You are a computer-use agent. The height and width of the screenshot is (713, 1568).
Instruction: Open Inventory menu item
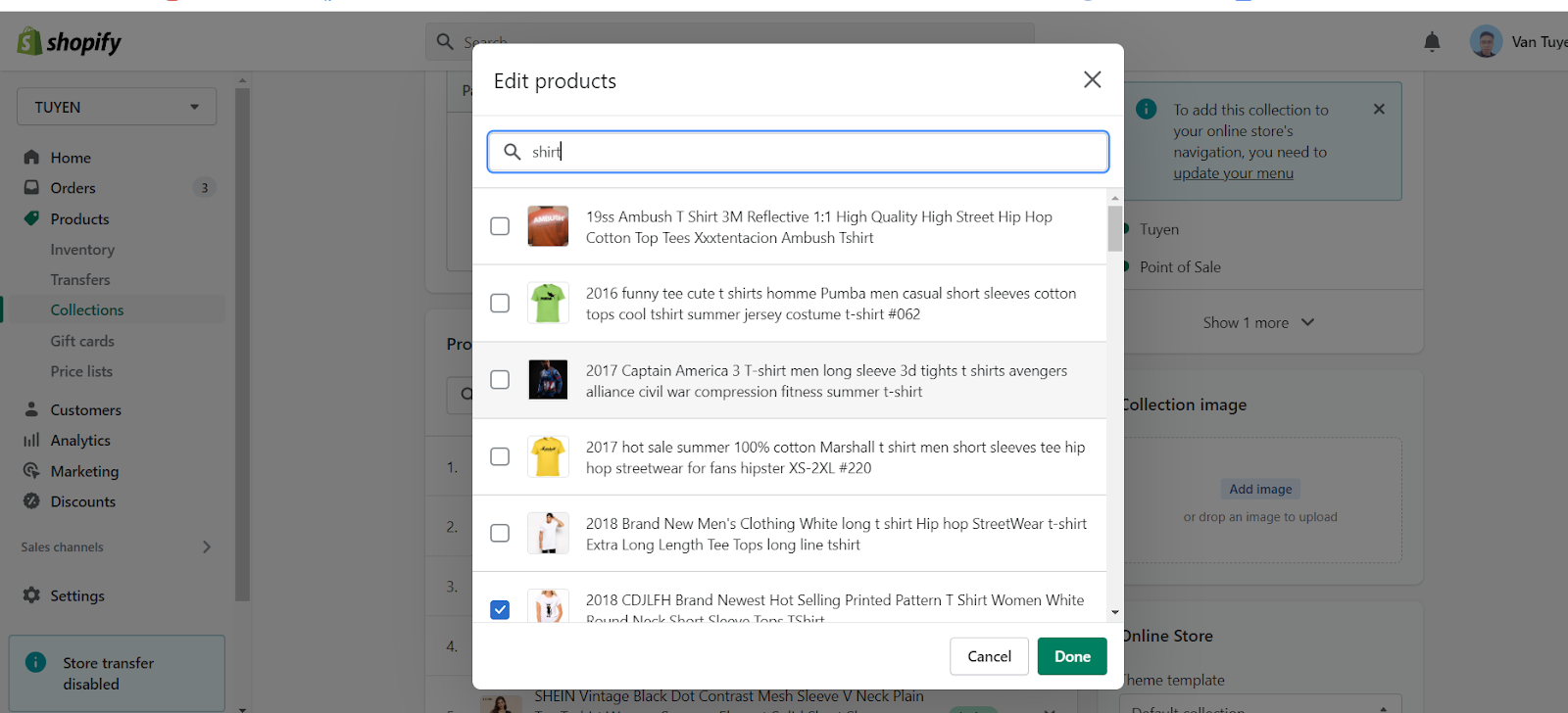click(82, 250)
